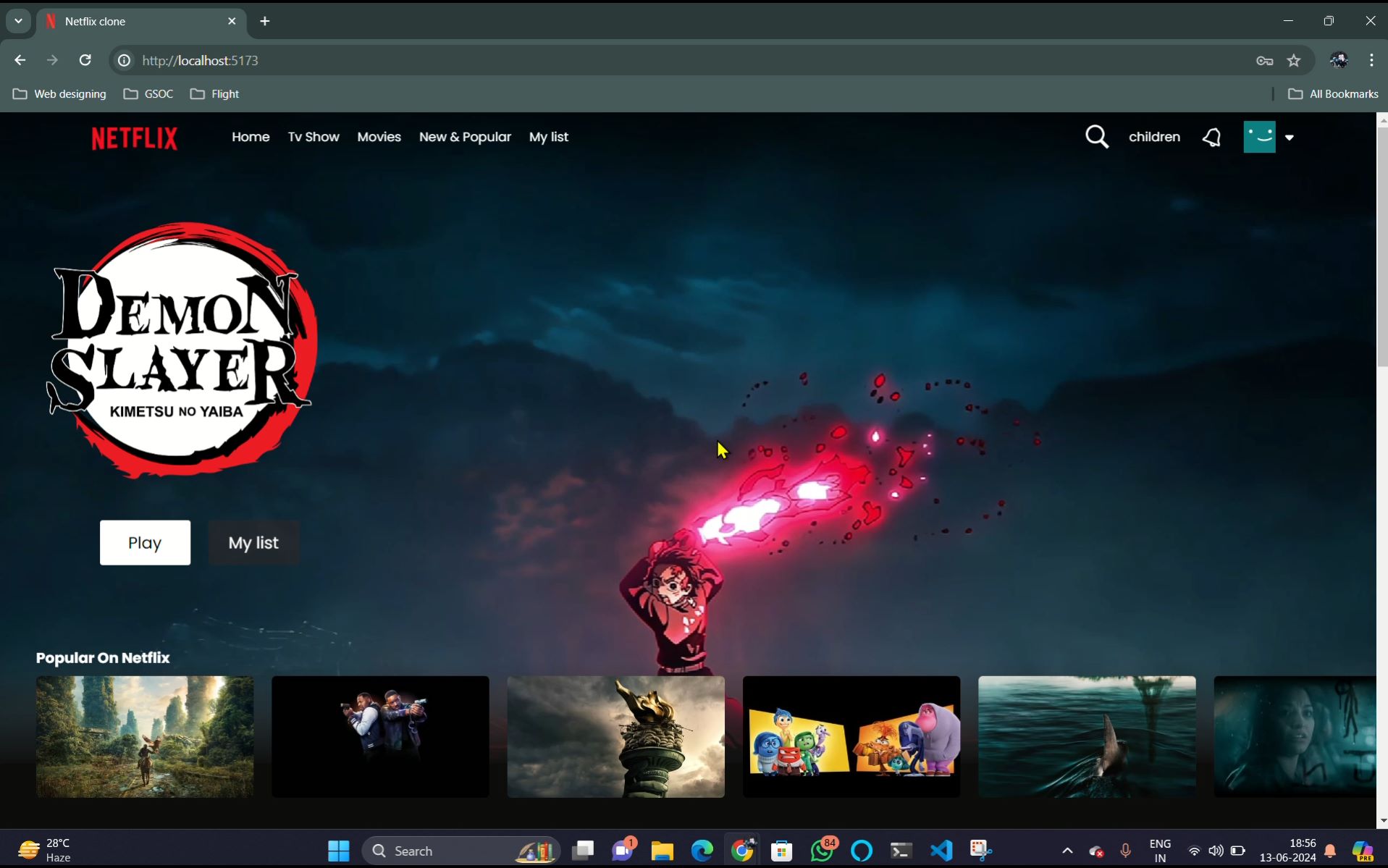This screenshot has height=868, width=1388.
Task: Open the New & Popular section
Action: (464, 137)
